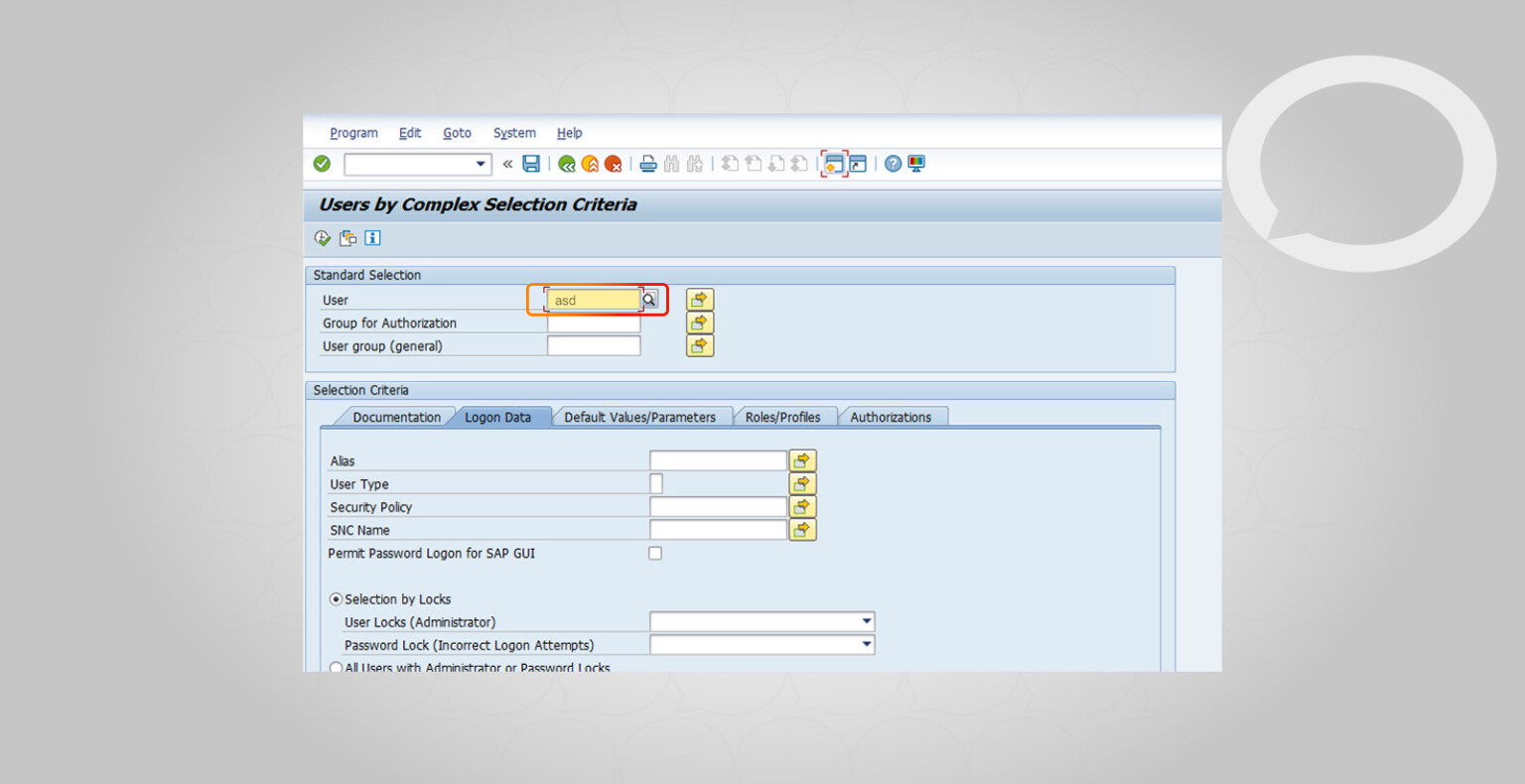The image size is (1525, 784).
Task: Select the Selection by Locks radio button
Action: point(336,598)
